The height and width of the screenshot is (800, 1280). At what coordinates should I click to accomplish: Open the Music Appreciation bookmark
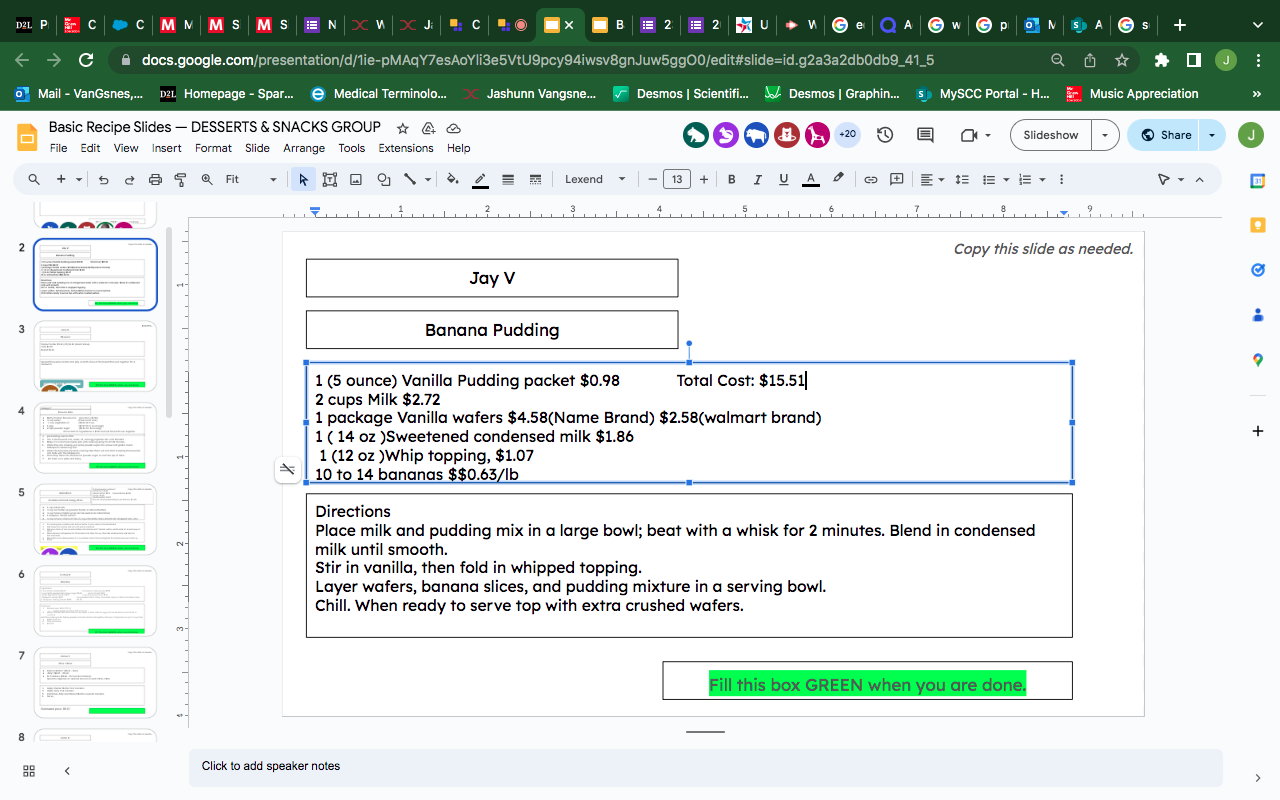[1133, 94]
